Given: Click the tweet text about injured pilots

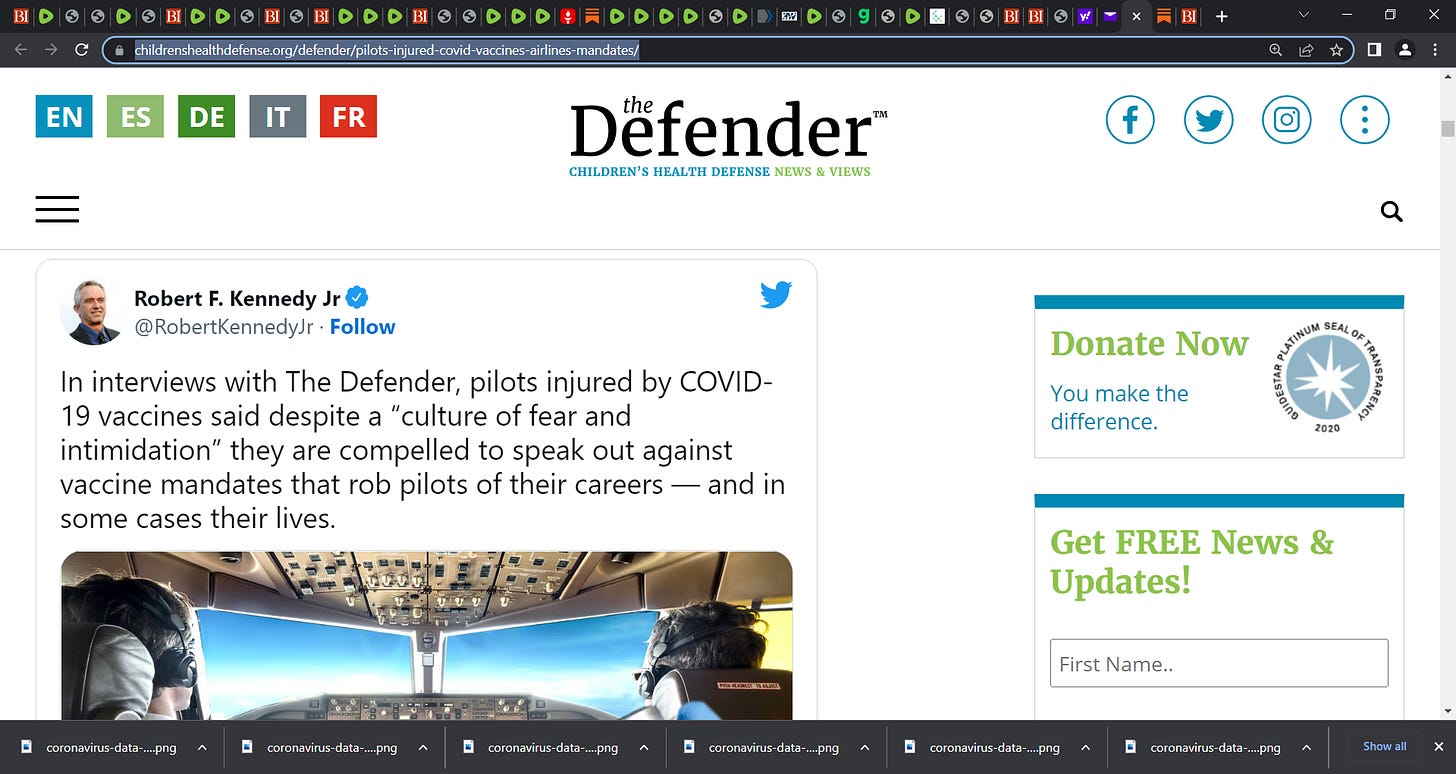Looking at the screenshot, I should click(422, 450).
